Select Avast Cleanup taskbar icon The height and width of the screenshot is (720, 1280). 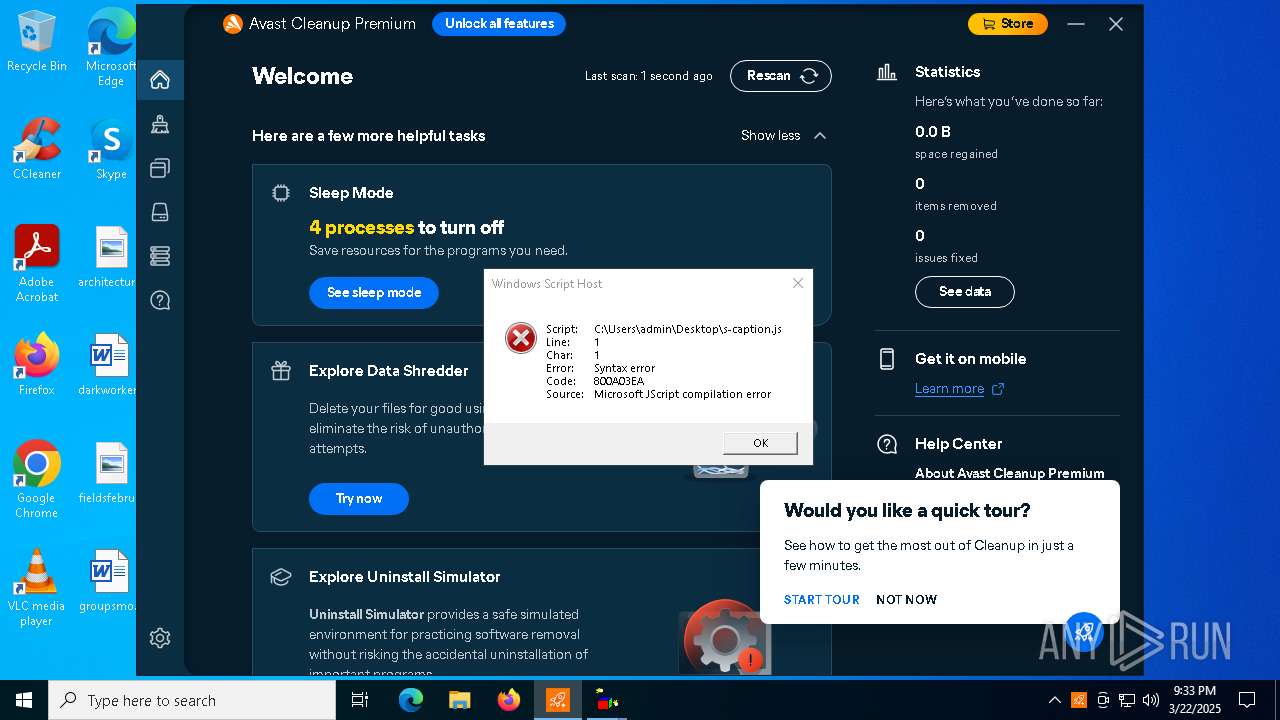pyautogui.click(x=558, y=700)
